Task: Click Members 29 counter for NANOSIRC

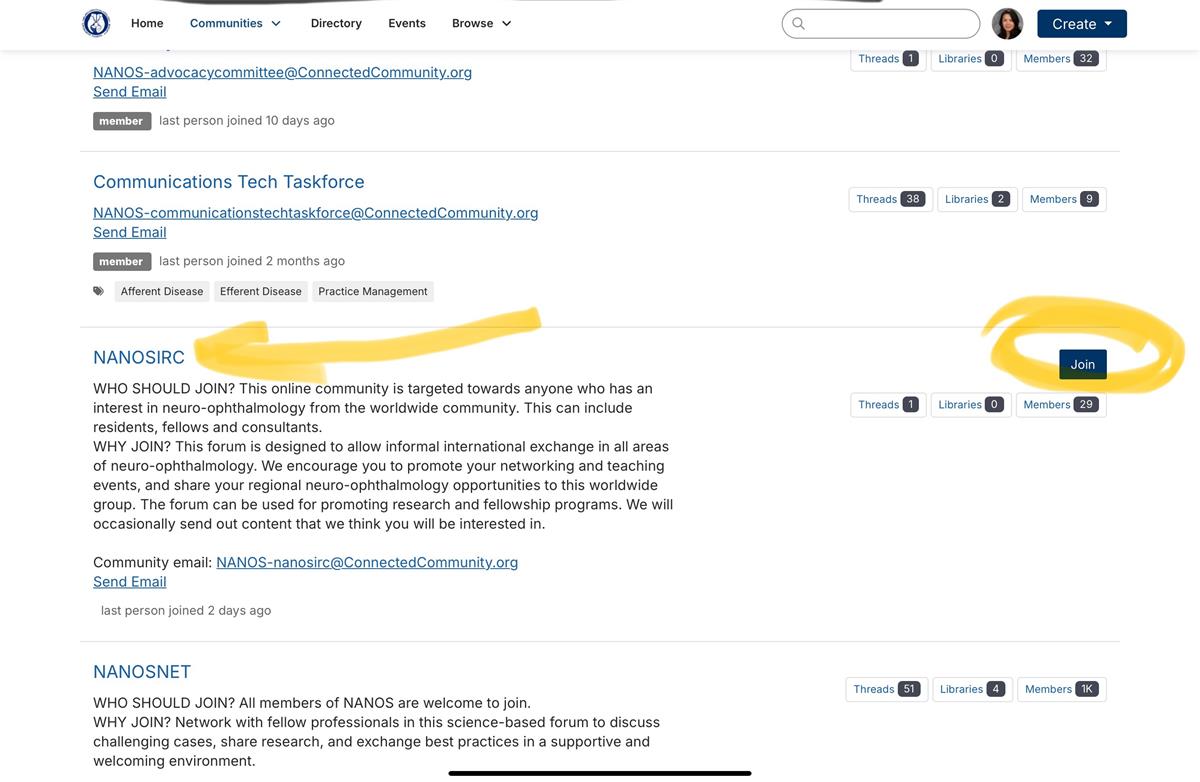Action: 1061,403
